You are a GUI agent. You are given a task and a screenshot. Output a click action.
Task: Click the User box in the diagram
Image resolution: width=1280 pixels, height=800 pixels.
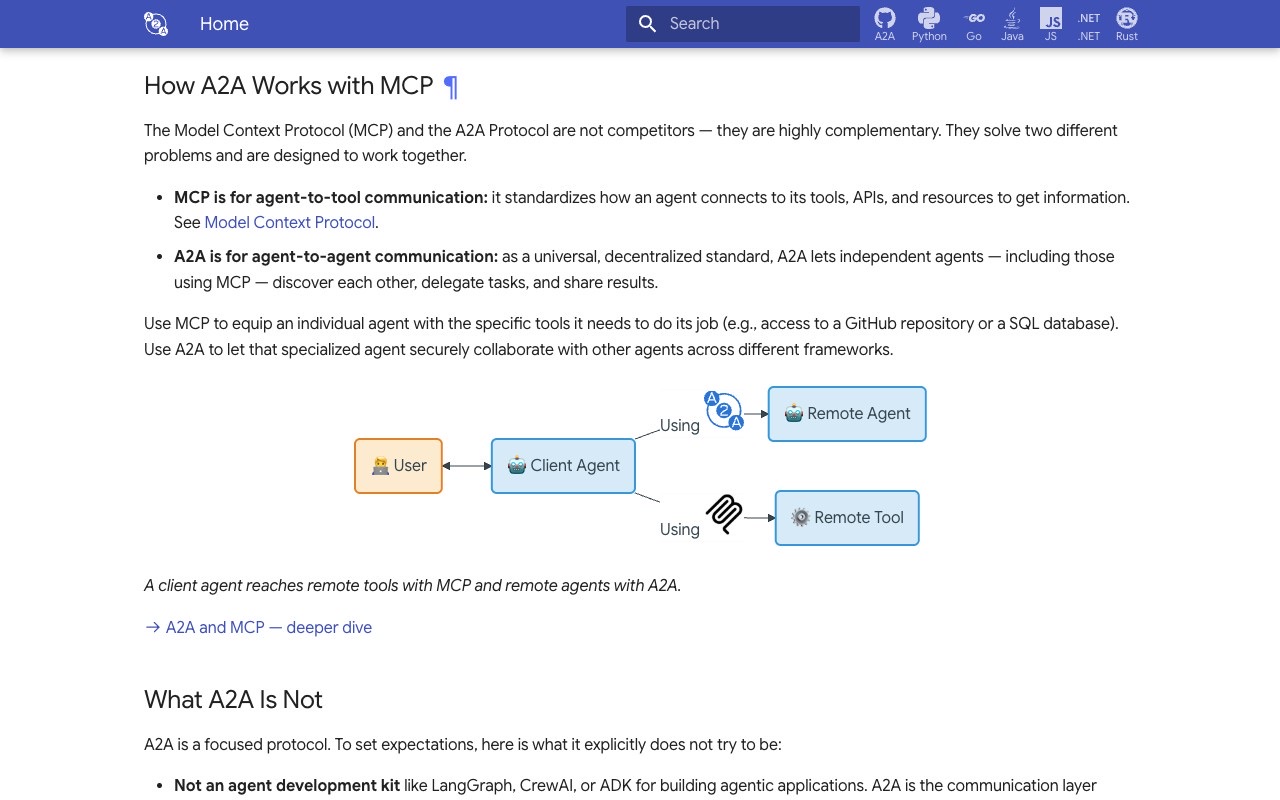(x=398, y=466)
